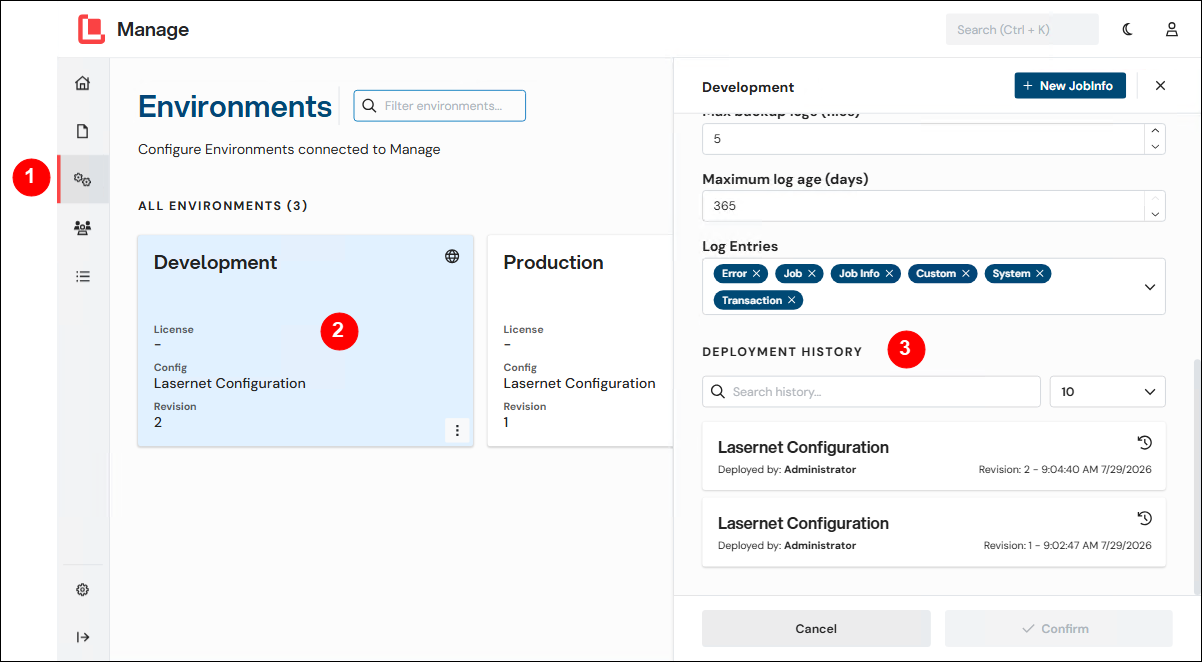The width and height of the screenshot is (1202, 662).
Task: Decrease Max backup logs value
Action: (1155, 147)
